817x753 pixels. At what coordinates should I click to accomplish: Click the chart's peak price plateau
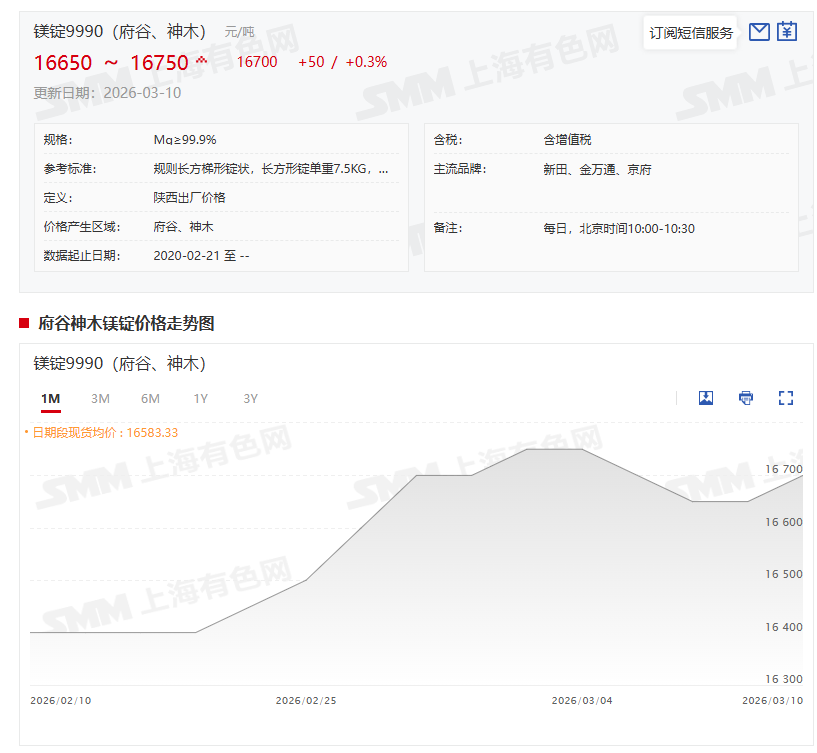pyautogui.click(x=555, y=450)
